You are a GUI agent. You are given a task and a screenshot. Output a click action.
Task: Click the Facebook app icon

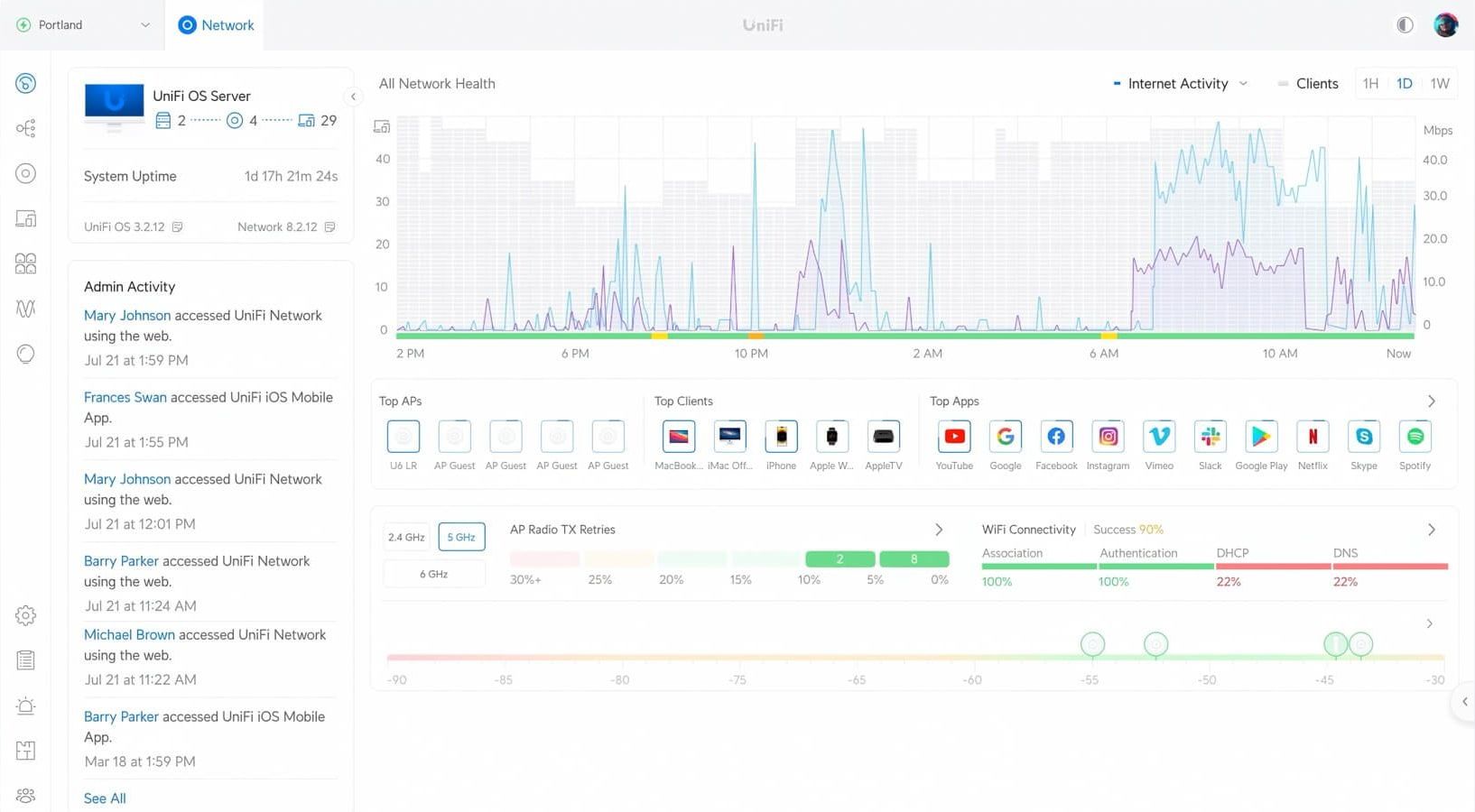[x=1056, y=437]
